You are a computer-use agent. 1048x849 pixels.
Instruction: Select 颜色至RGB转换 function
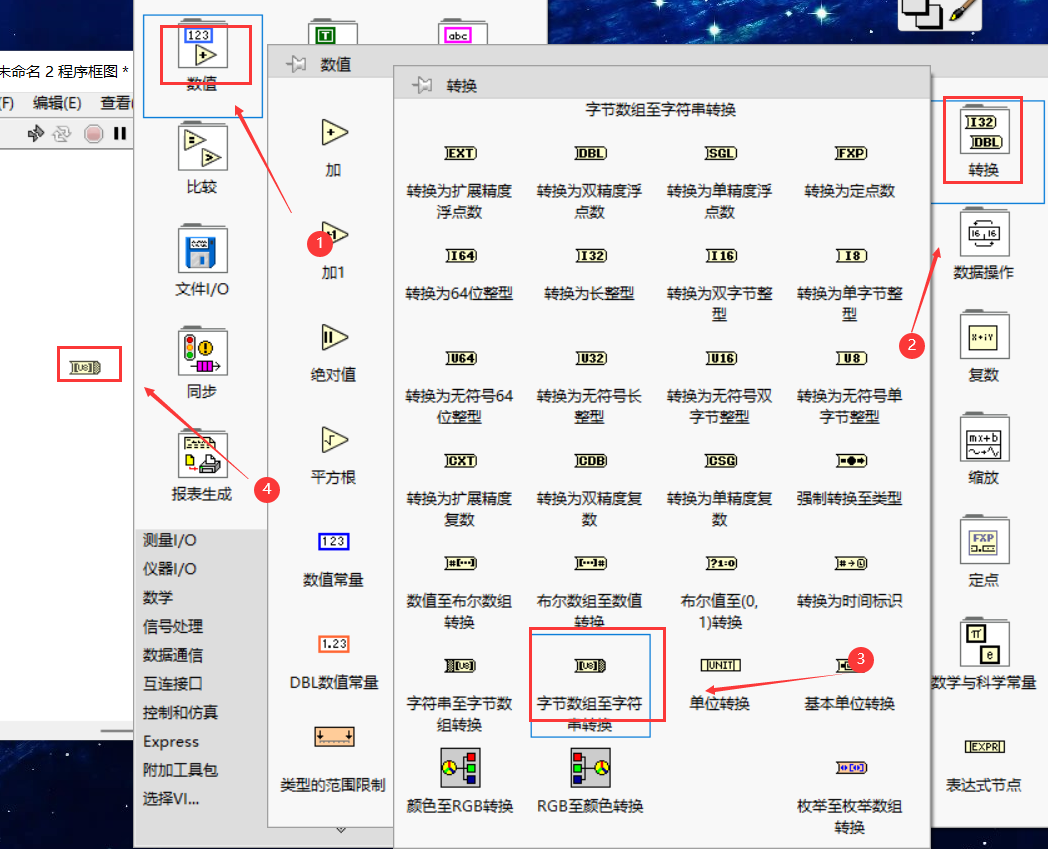pos(461,767)
